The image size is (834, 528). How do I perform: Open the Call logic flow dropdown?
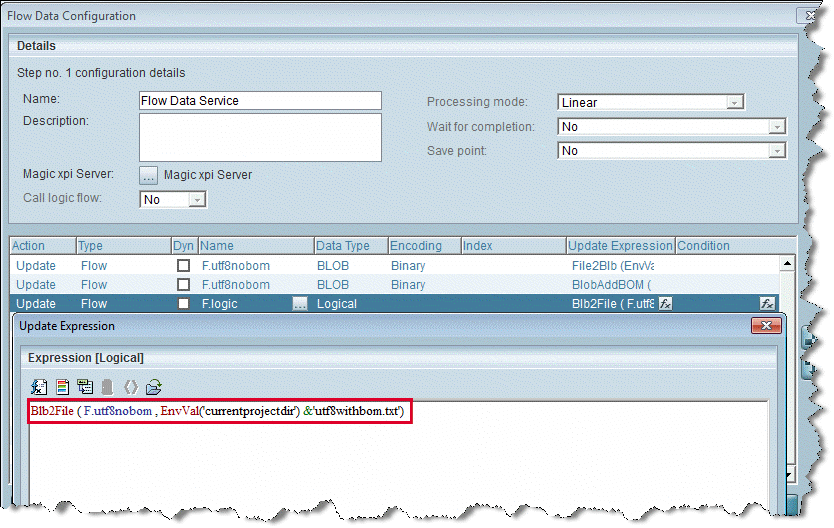197,200
